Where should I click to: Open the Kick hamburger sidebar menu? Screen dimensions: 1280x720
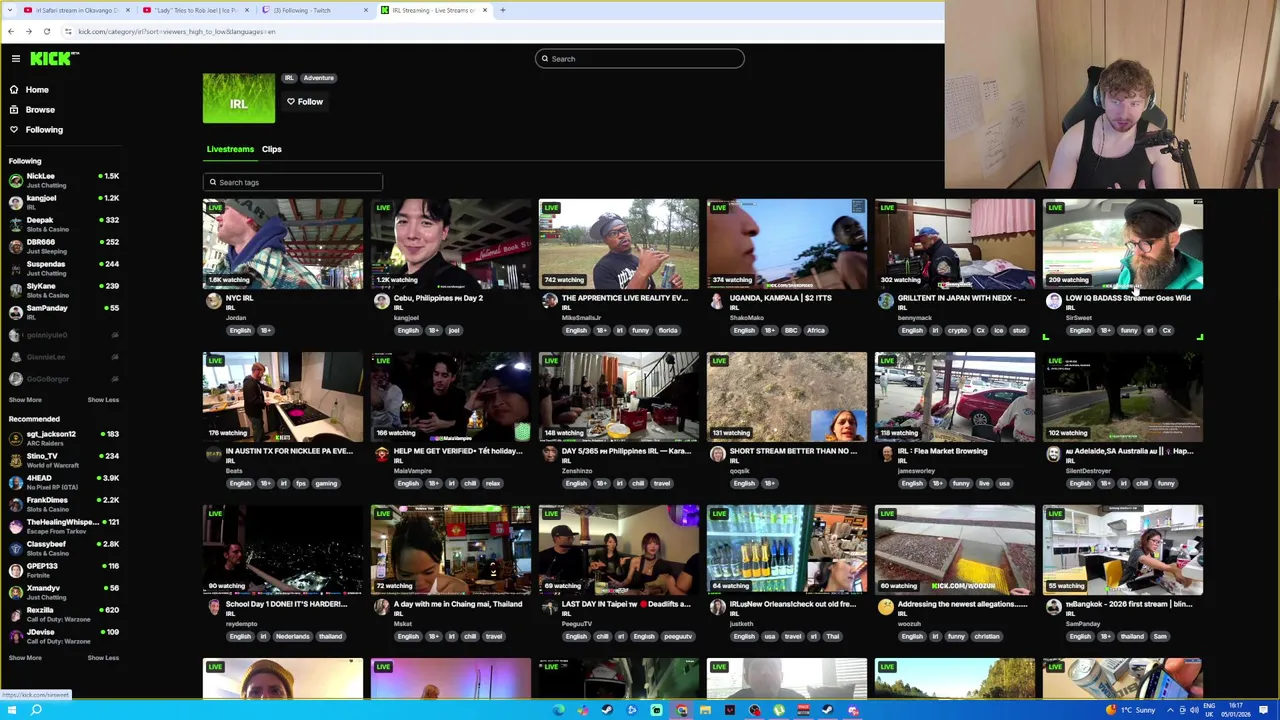pyautogui.click(x=16, y=59)
